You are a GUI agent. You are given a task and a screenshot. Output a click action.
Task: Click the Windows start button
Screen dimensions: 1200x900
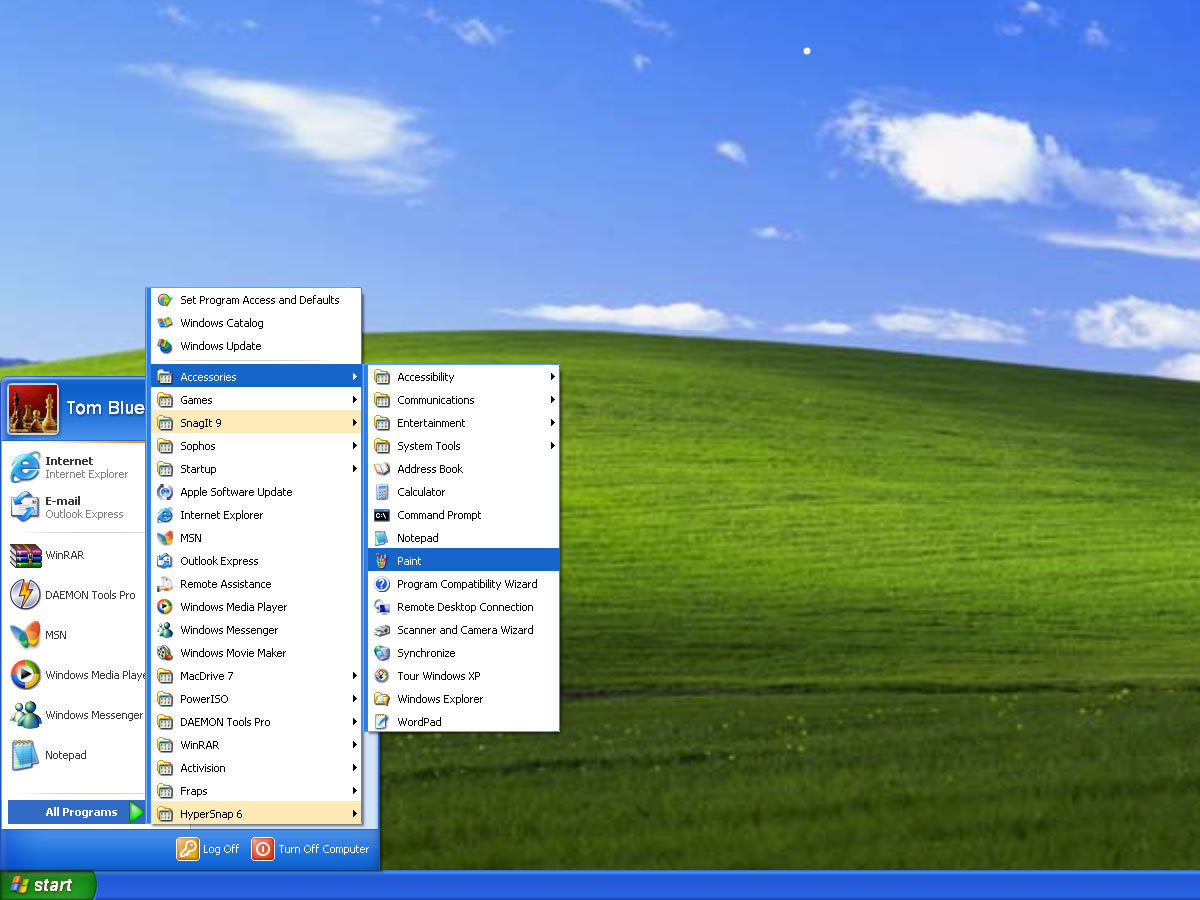(x=47, y=885)
